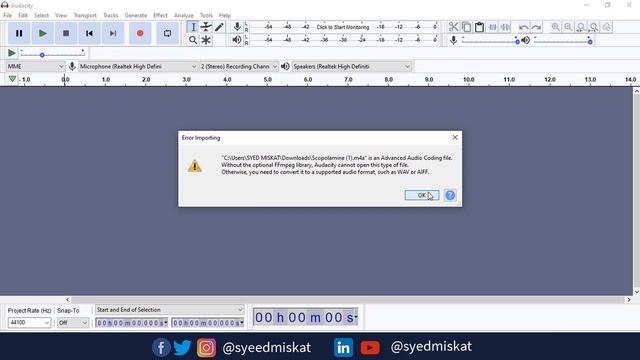Click the Zoom Out icon
The image size is (640, 360).
(568, 27)
